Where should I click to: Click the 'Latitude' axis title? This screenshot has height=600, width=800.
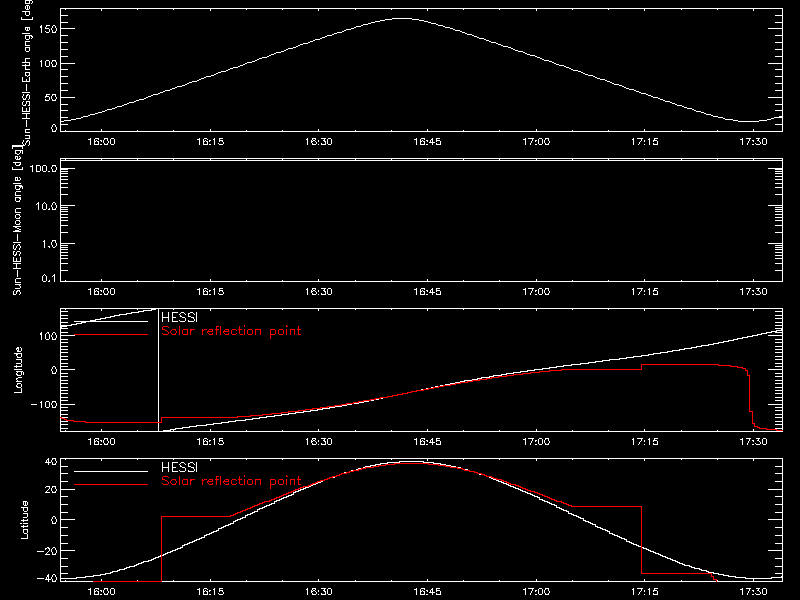coord(24,520)
